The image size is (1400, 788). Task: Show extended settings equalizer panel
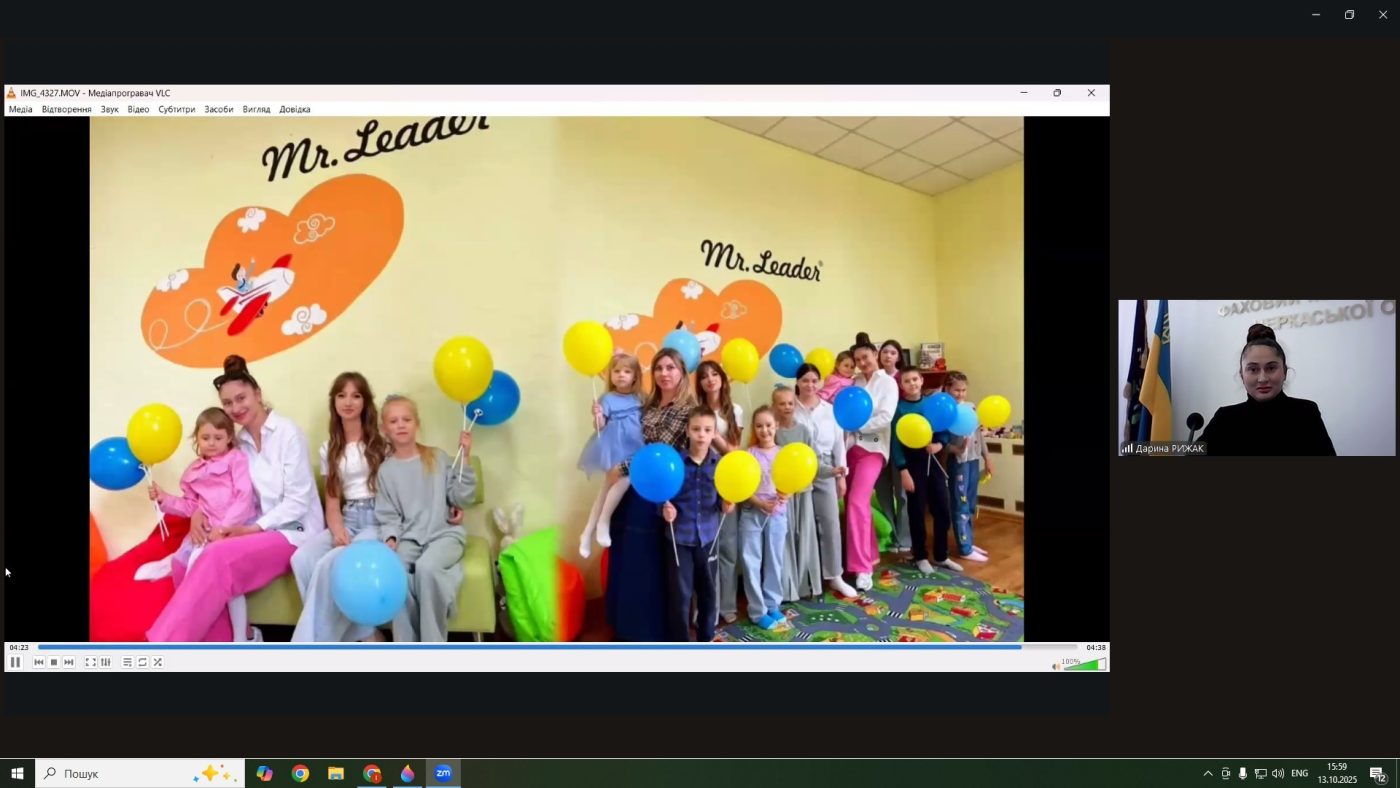(106, 662)
